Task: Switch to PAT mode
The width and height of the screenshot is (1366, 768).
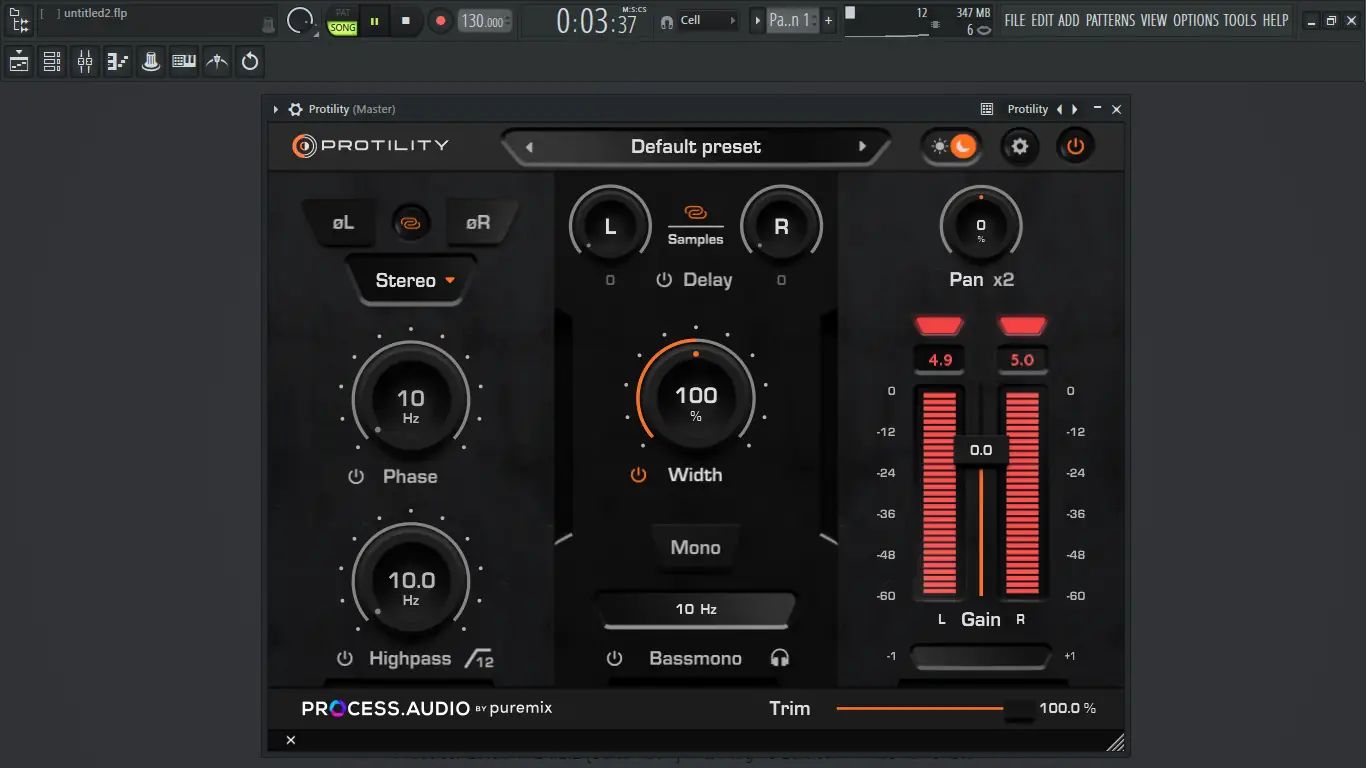Action: [x=343, y=13]
